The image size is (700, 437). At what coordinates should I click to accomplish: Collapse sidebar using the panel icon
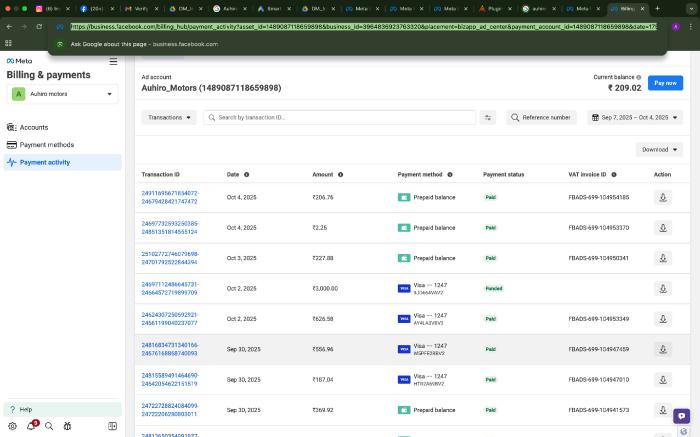113,426
